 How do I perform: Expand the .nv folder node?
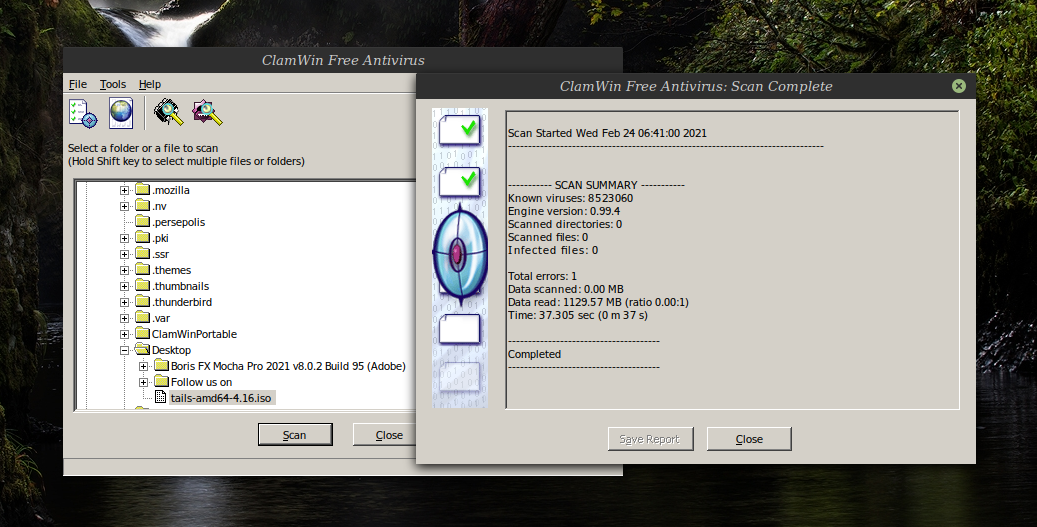click(x=124, y=206)
